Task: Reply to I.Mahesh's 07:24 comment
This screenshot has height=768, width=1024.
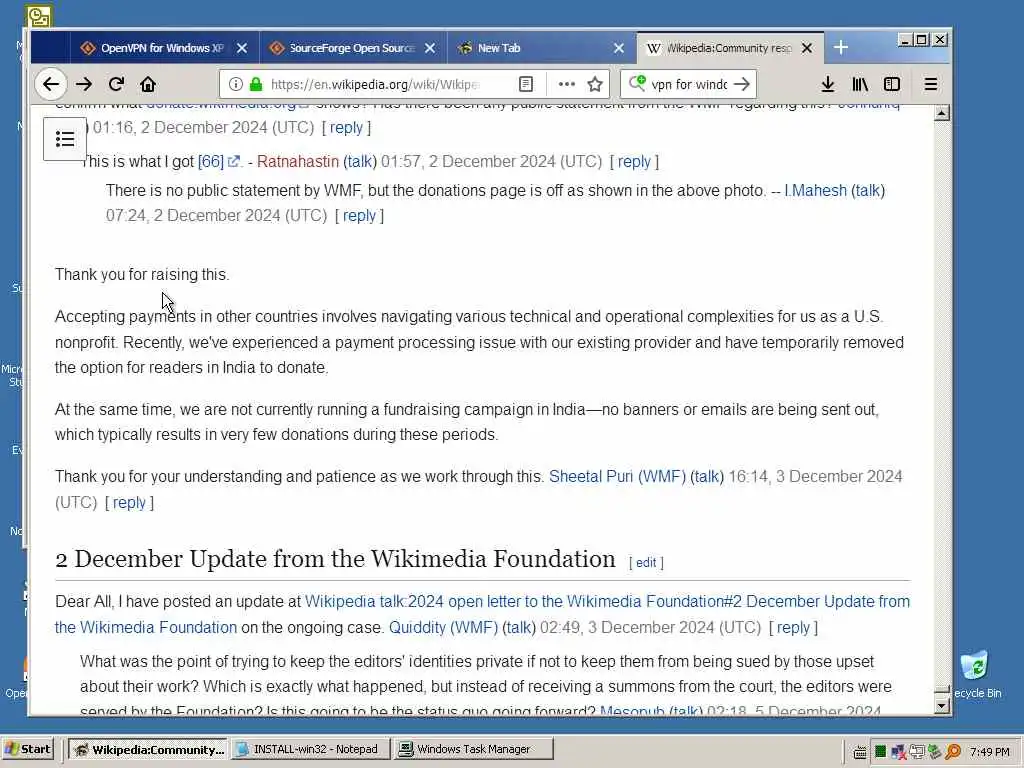Action: (x=359, y=216)
